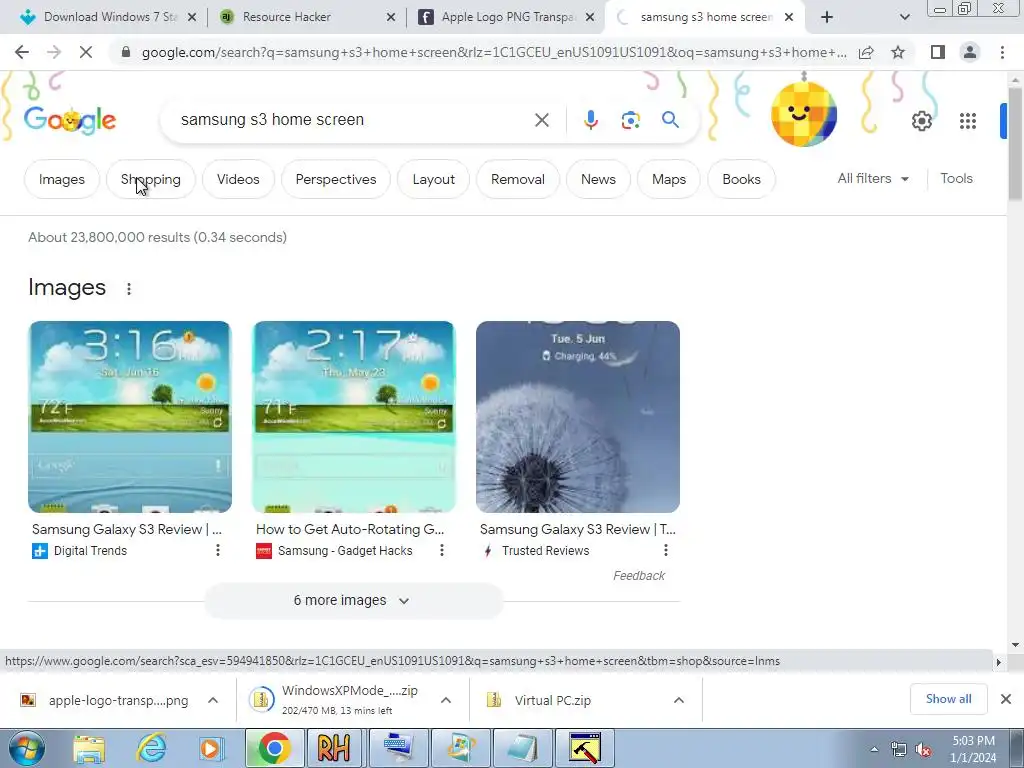Open the 3:16 home screen thumbnail

130,417
